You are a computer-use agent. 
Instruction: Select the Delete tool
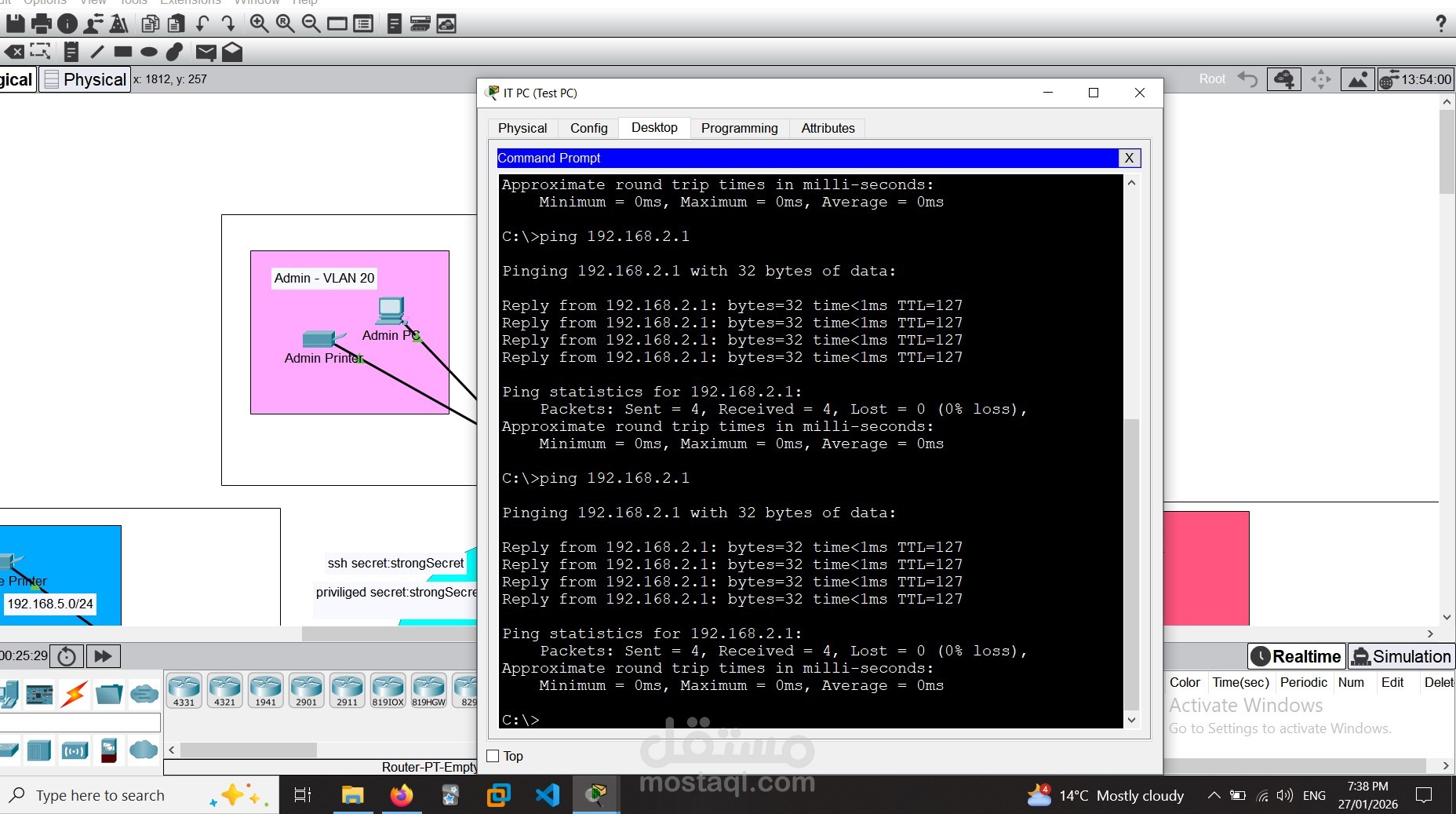(14, 52)
